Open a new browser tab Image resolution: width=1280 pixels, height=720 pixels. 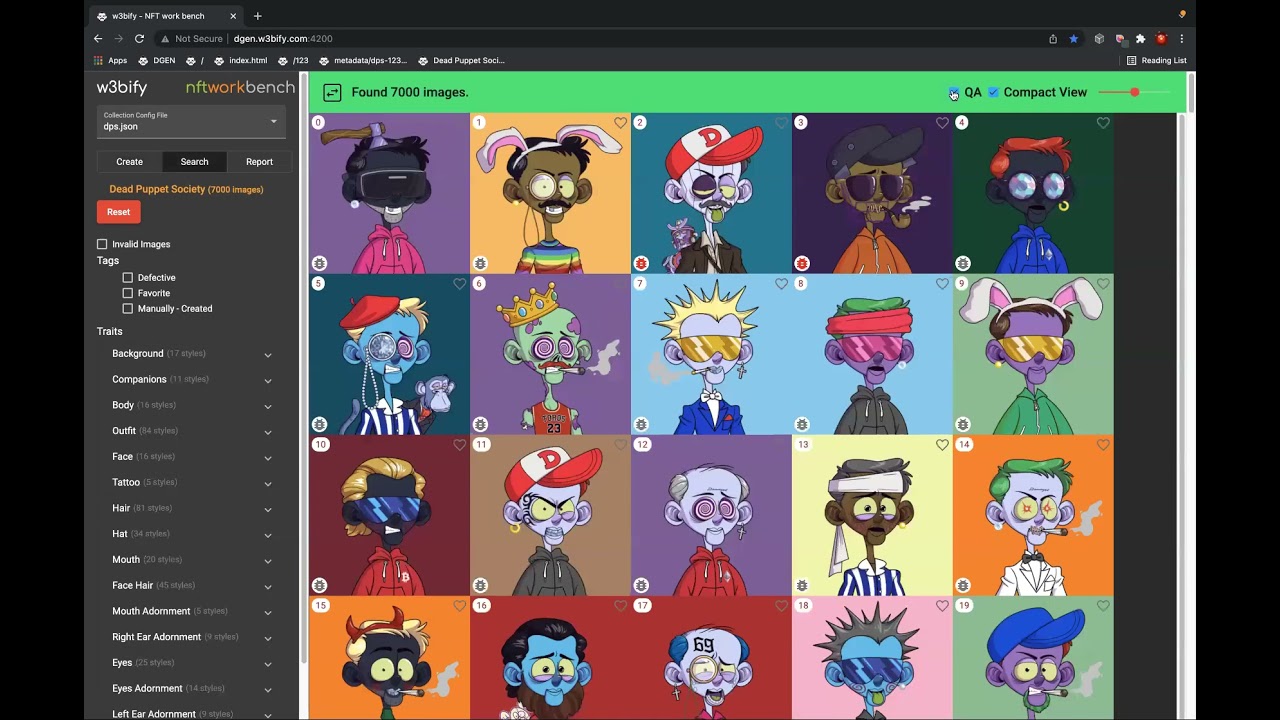(257, 16)
